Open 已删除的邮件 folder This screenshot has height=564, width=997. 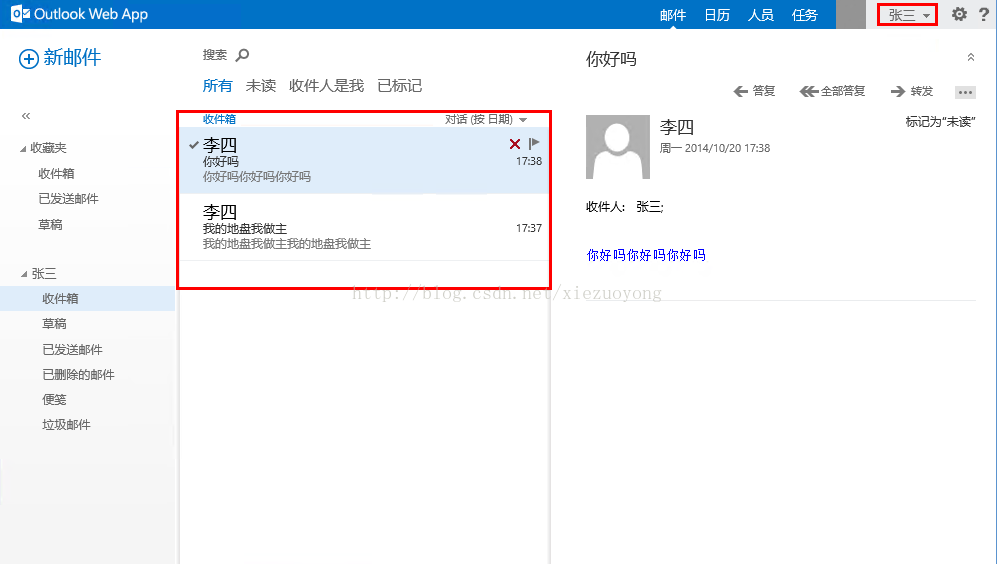point(78,375)
